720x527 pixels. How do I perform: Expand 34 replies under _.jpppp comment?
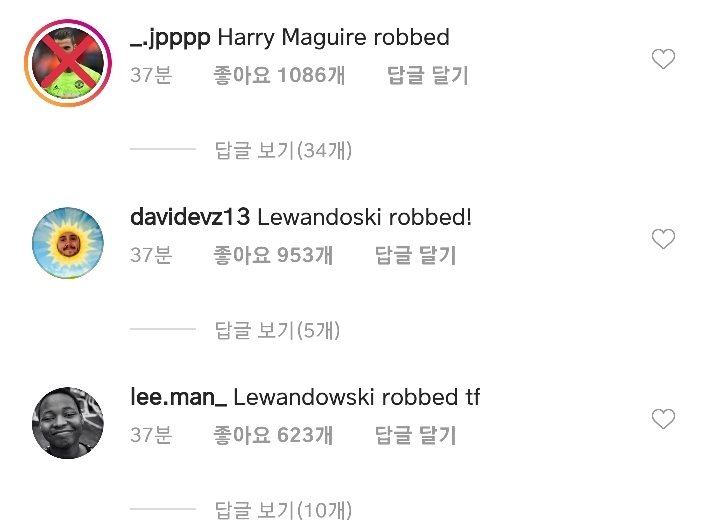click(x=283, y=150)
